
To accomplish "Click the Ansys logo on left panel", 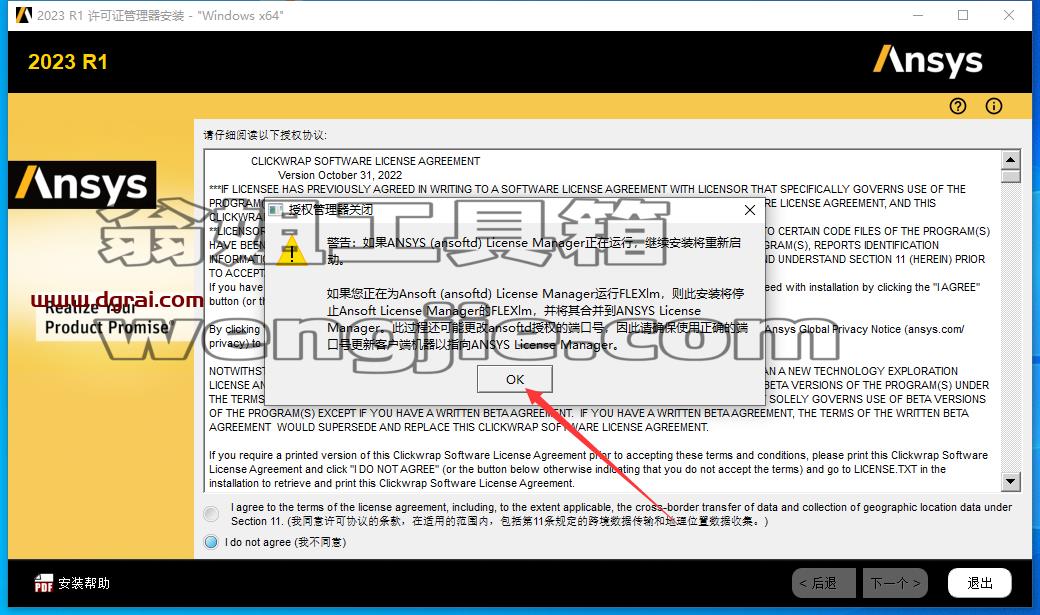I will pyautogui.click(x=82, y=184).
